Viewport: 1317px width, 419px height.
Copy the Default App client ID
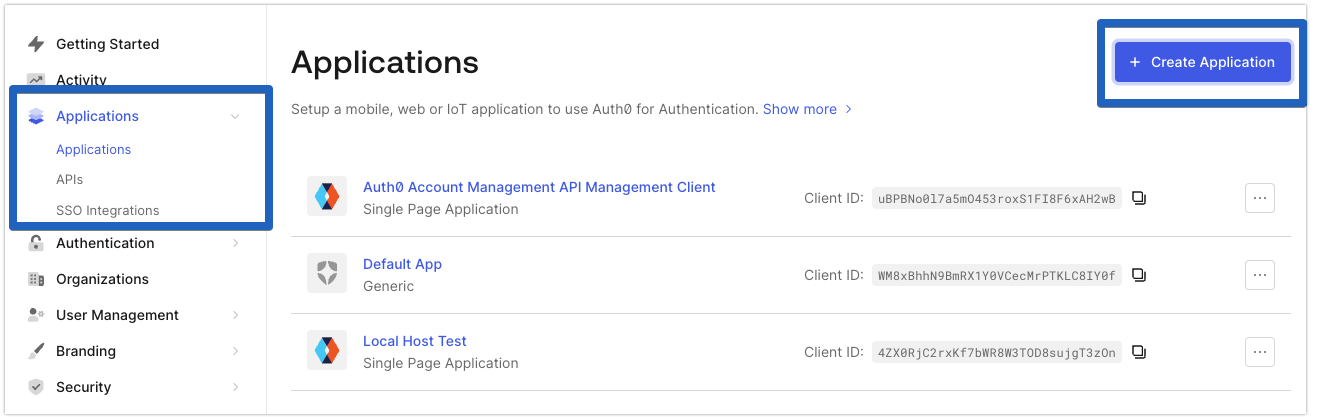(1138, 275)
